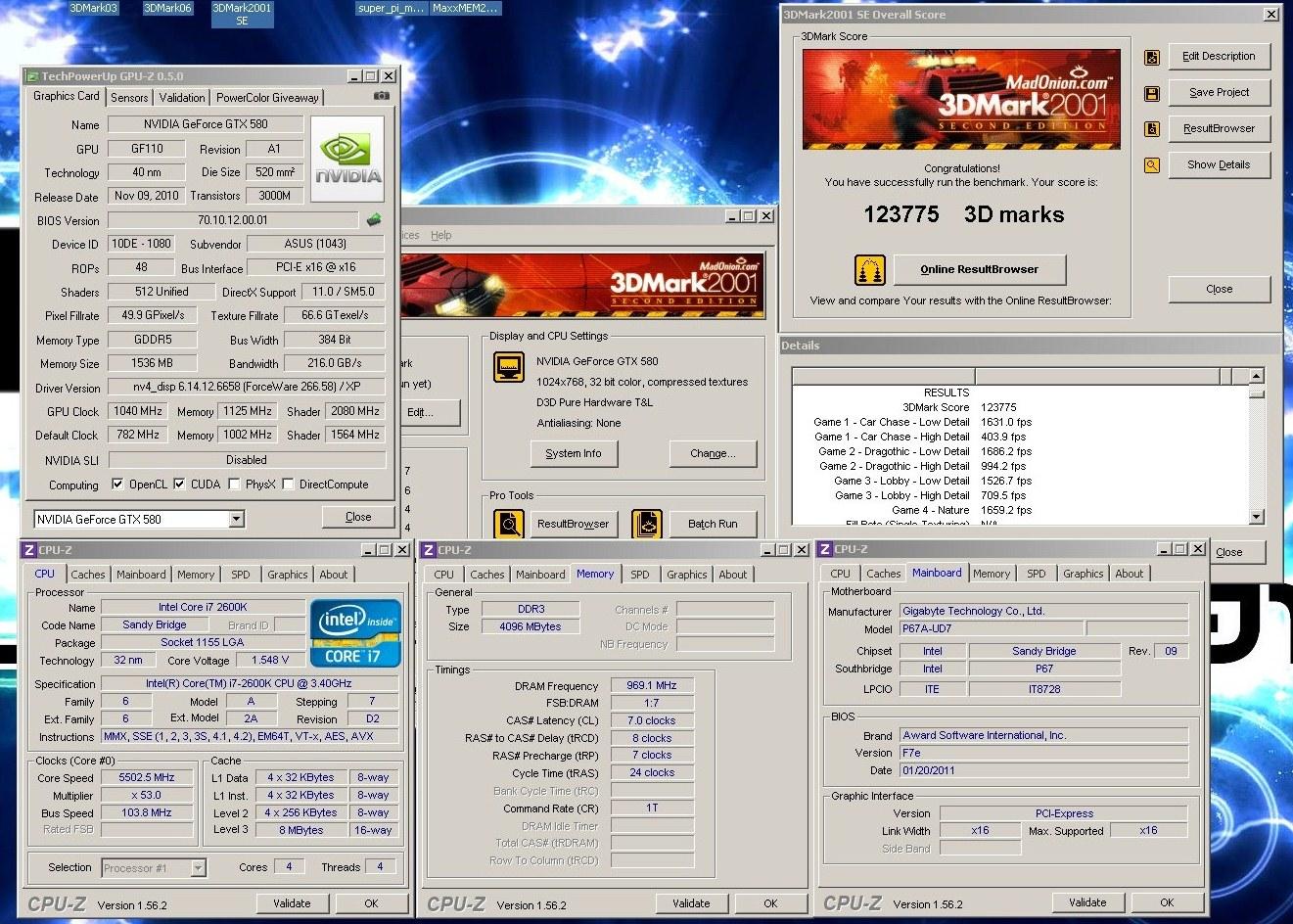Click the CAS# Latency value 7.0 clocks
This screenshot has width=1293, height=924.
[x=652, y=720]
